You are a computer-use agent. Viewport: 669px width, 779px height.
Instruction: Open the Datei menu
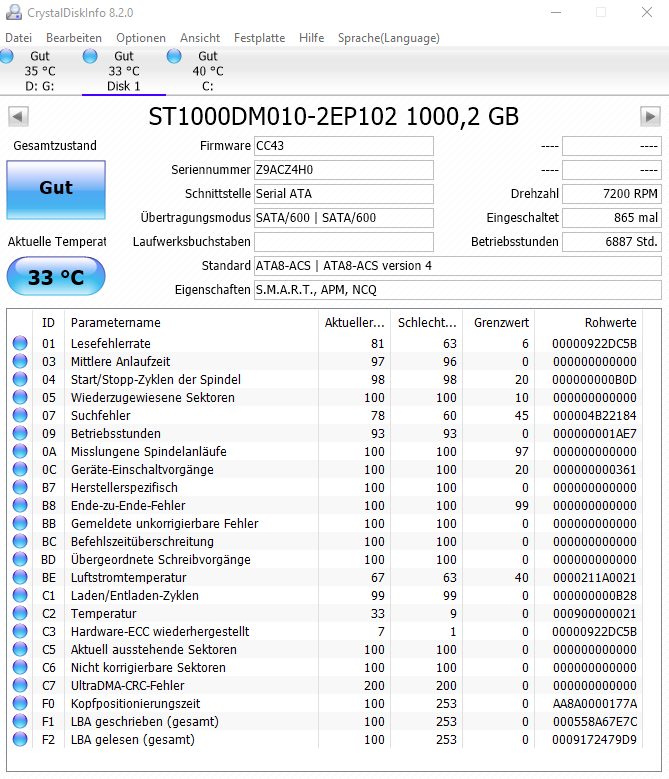(18, 38)
